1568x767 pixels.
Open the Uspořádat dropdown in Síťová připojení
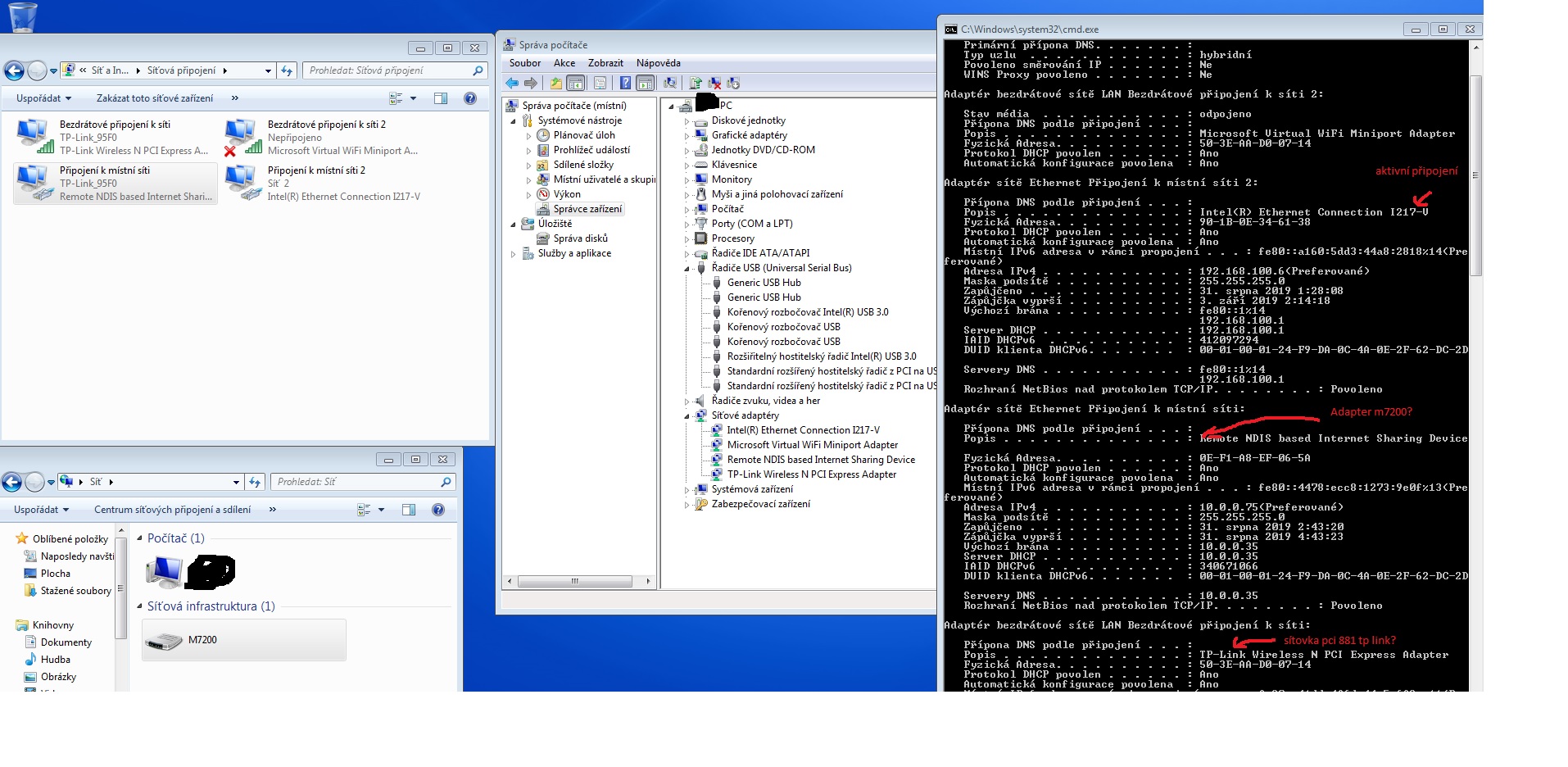click(43, 98)
